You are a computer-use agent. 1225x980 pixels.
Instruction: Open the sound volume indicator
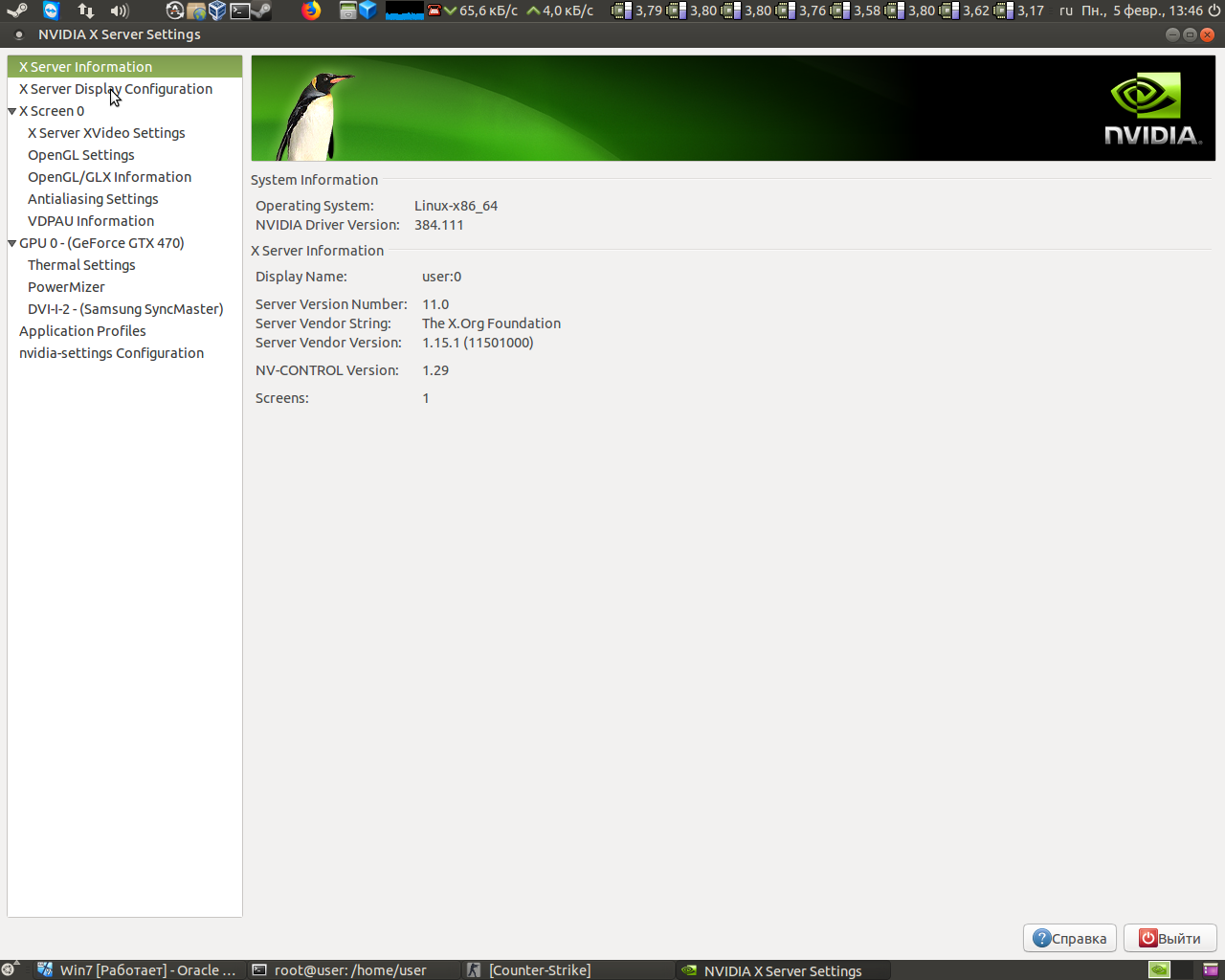click(x=120, y=11)
